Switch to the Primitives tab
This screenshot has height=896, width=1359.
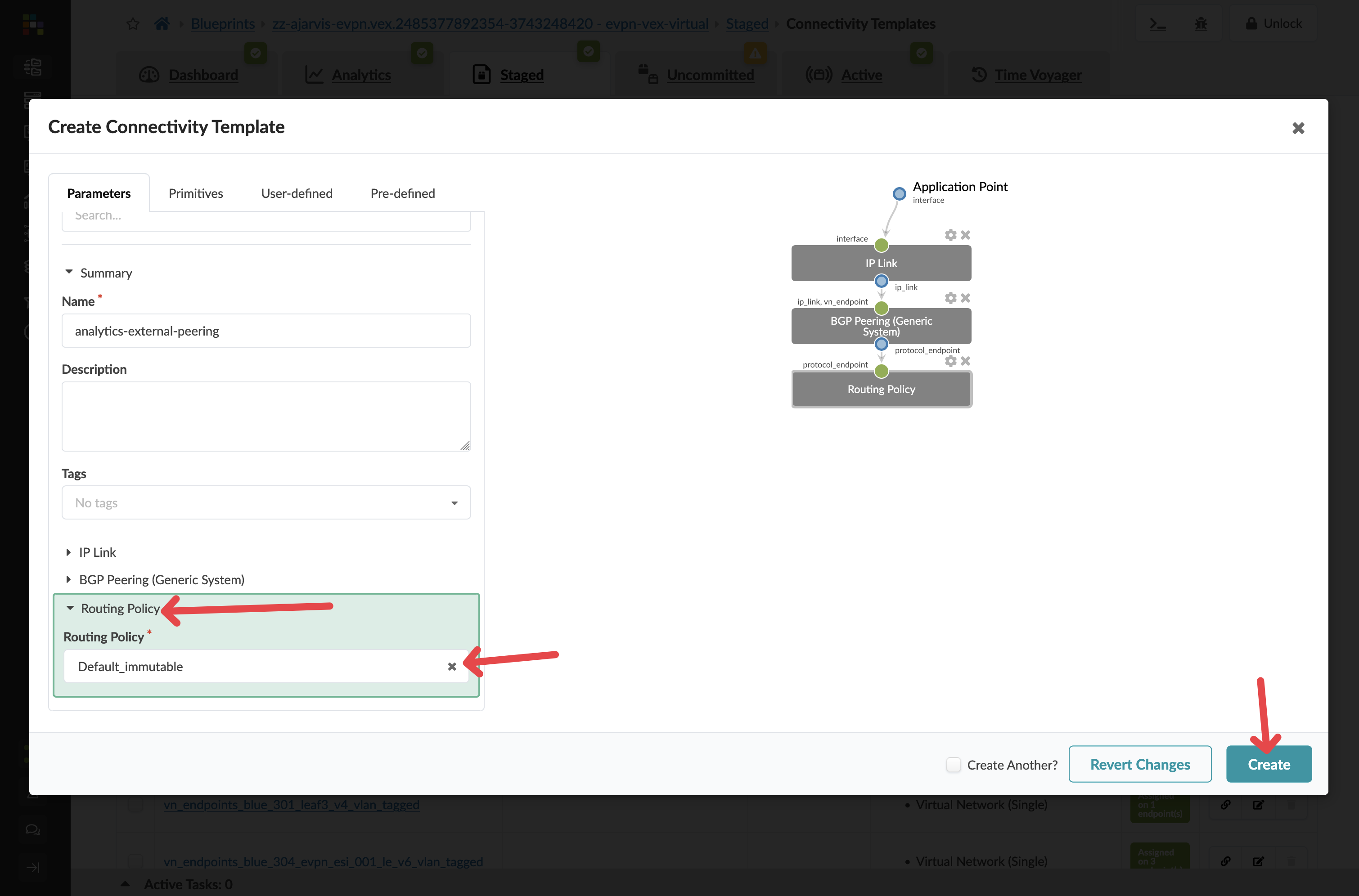pos(196,193)
